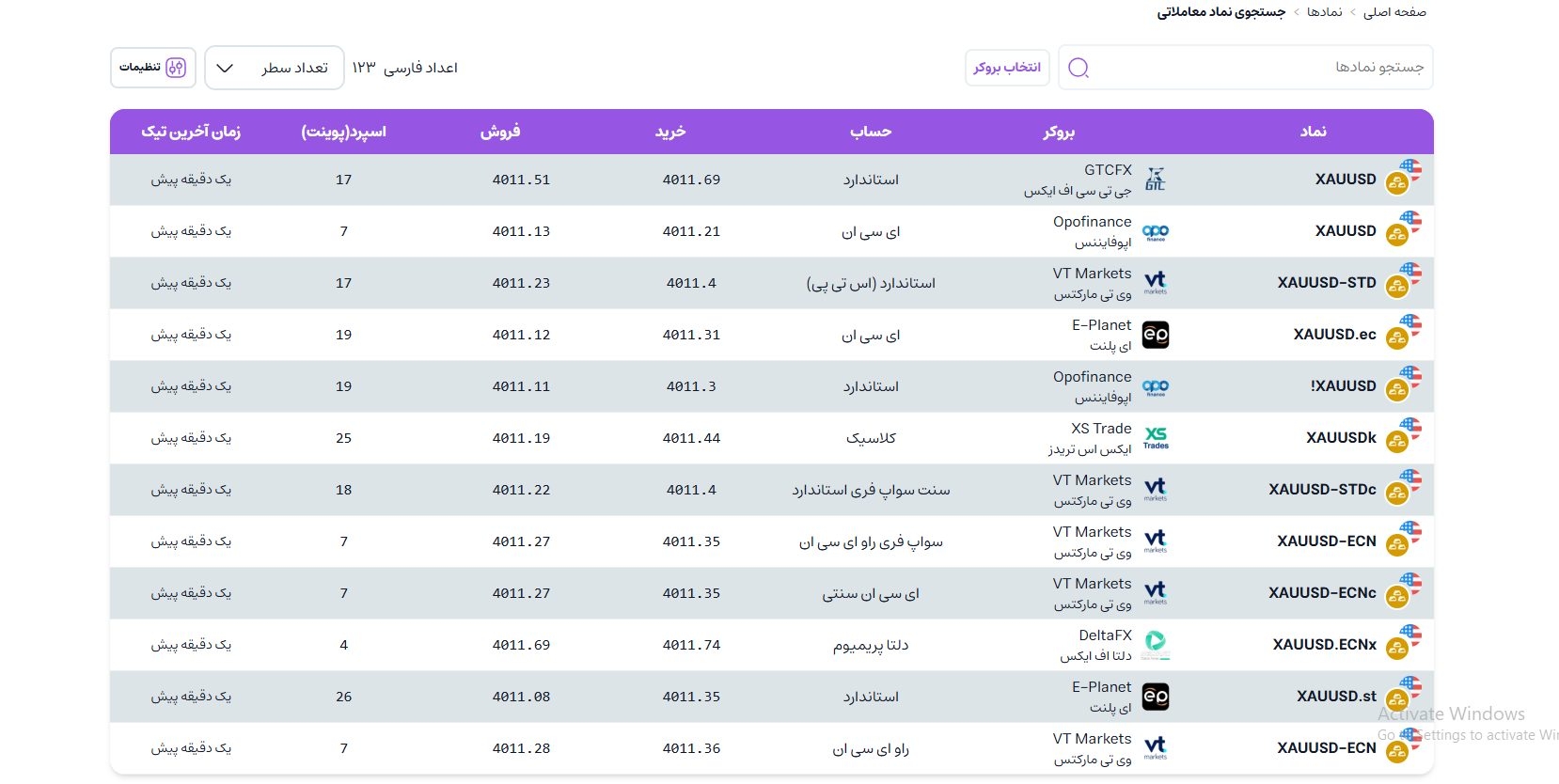Select XAUUSD.st symbol name

[x=1336, y=697]
